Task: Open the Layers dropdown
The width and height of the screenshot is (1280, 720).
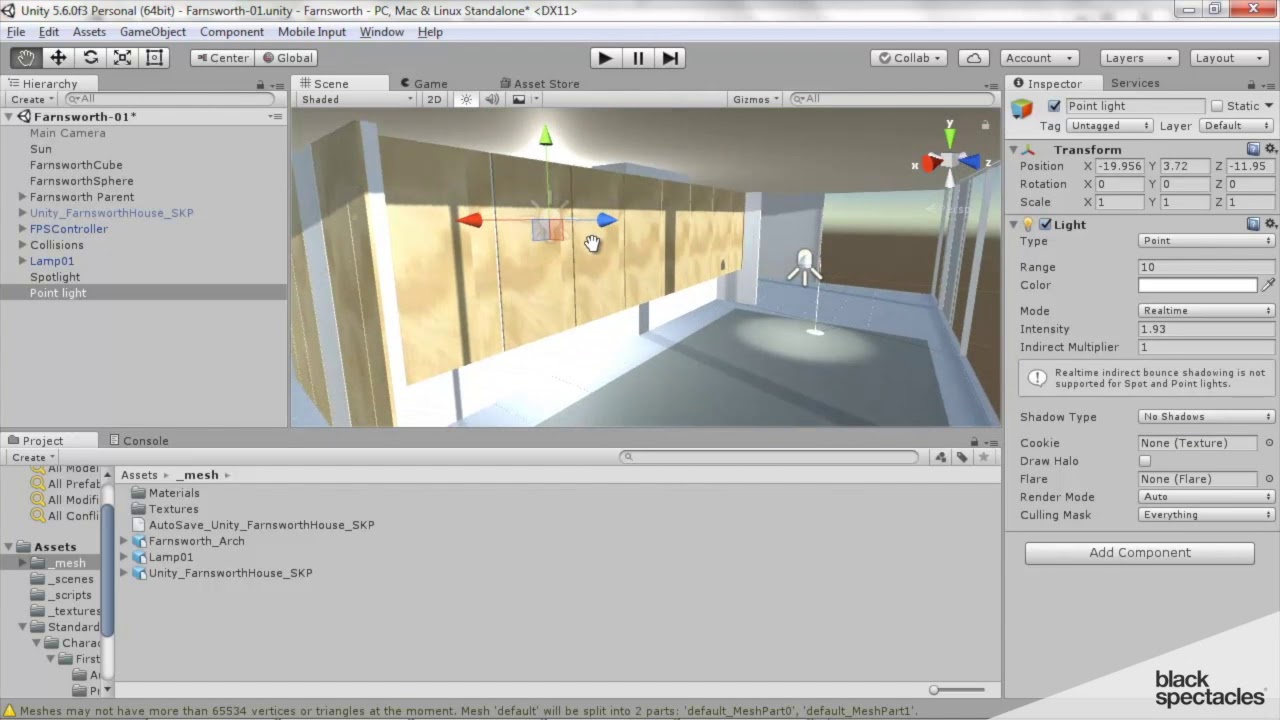Action: pos(1139,58)
